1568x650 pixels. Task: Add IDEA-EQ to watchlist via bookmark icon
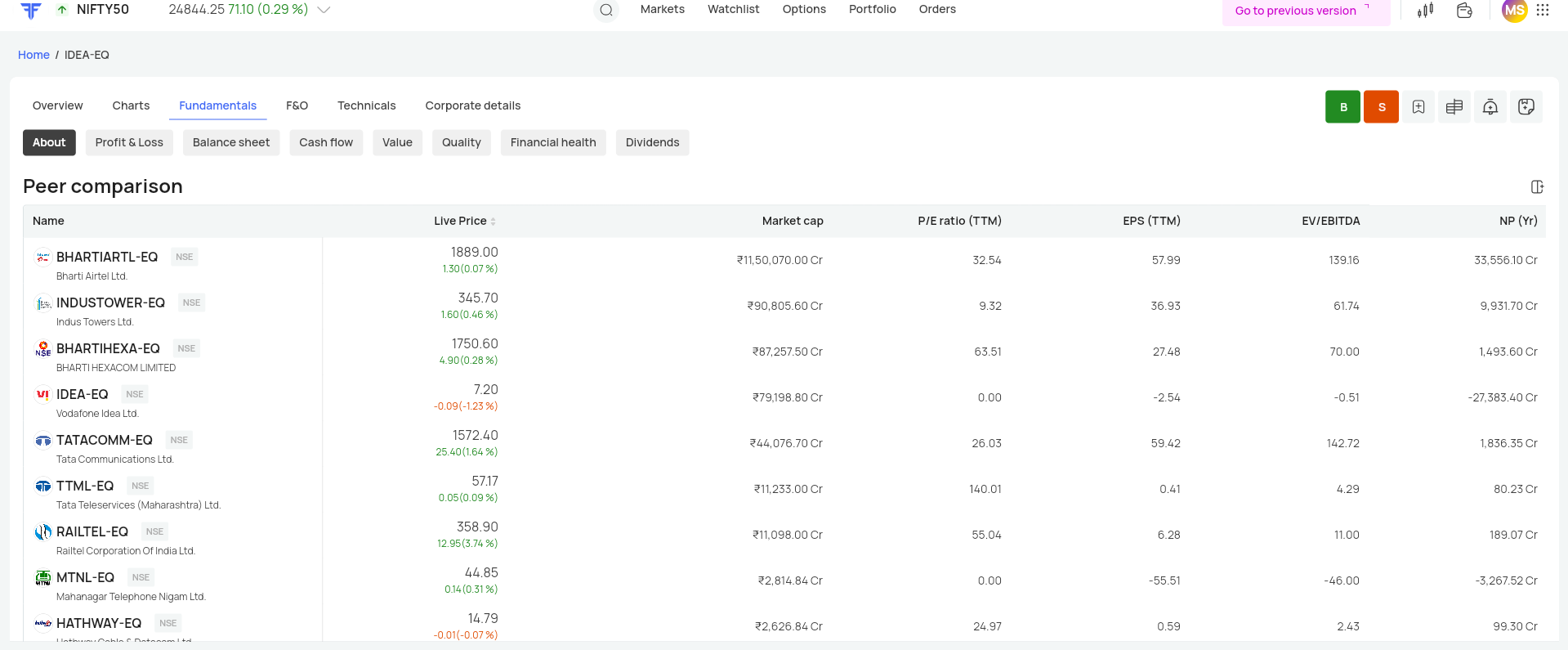1418,107
